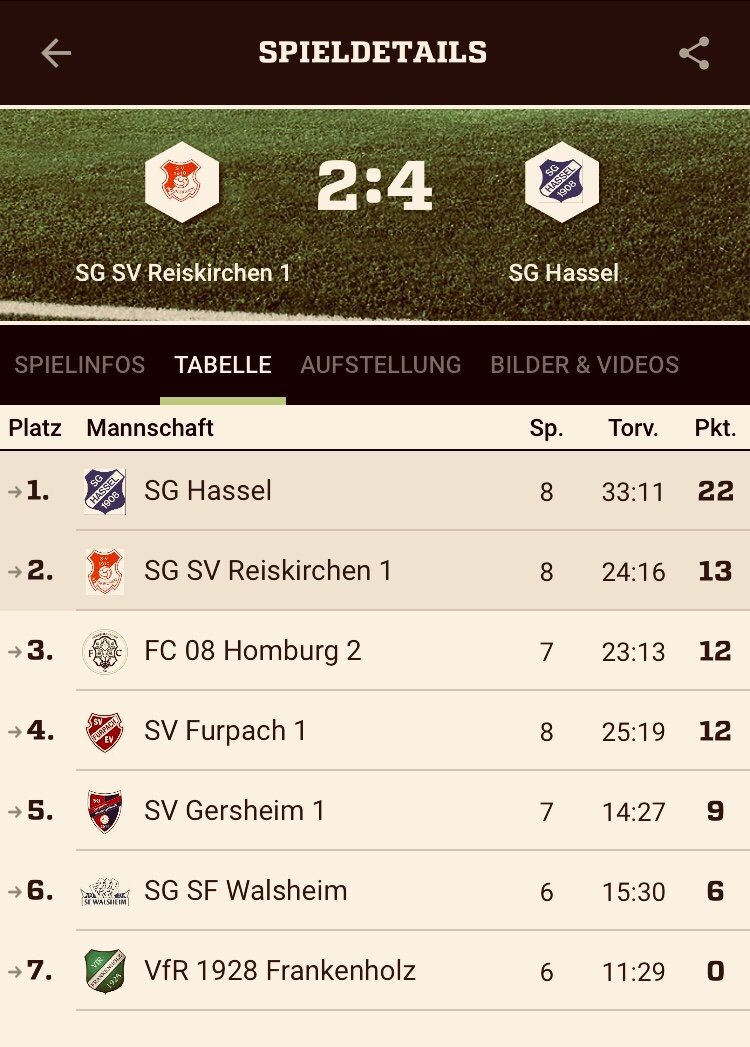The height and width of the screenshot is (1047, 750).
Task: Tap the 2:4 match score
Action: tap(375, 186)
